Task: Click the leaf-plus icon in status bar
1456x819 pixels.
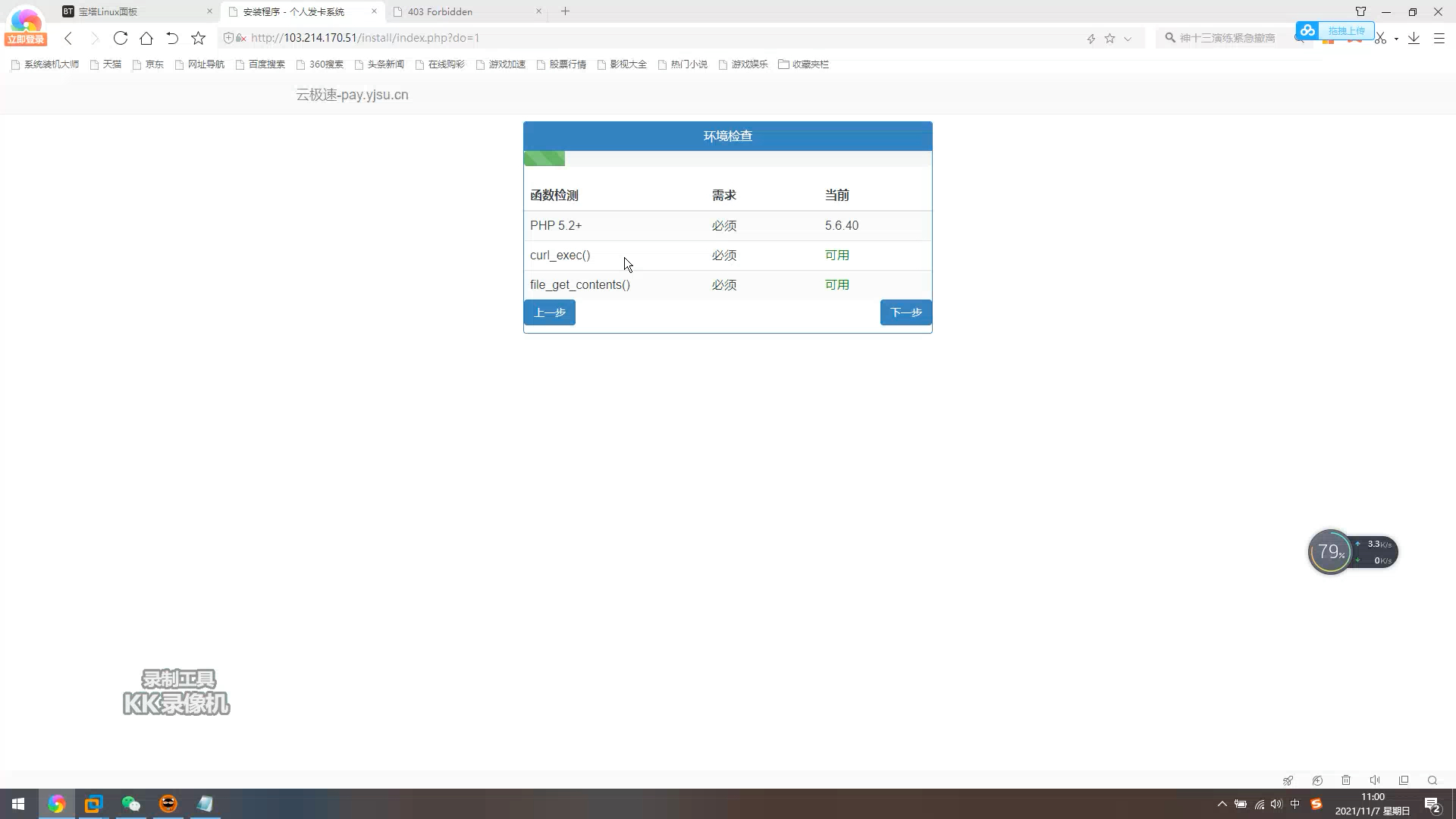Action: click(1317, 780)
